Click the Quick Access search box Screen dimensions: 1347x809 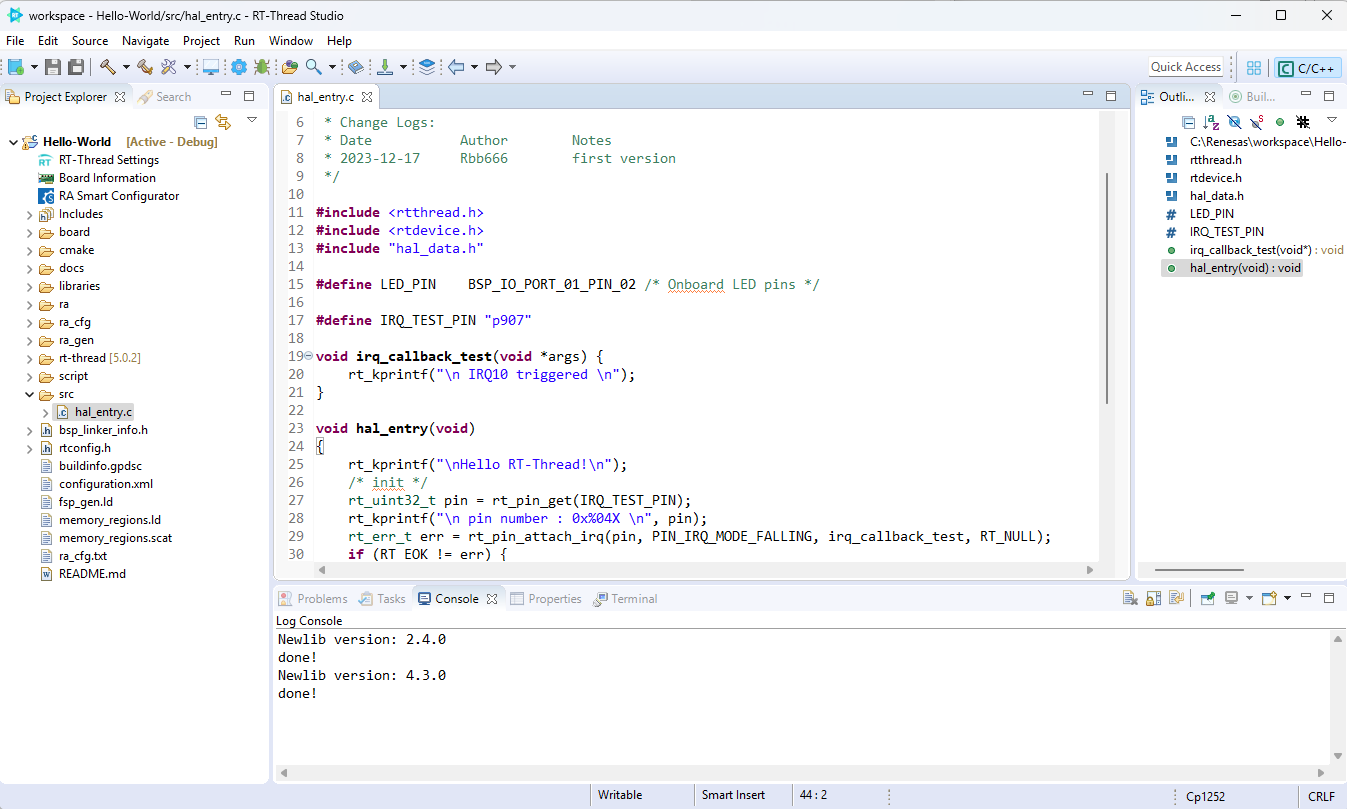point(1185,67)
